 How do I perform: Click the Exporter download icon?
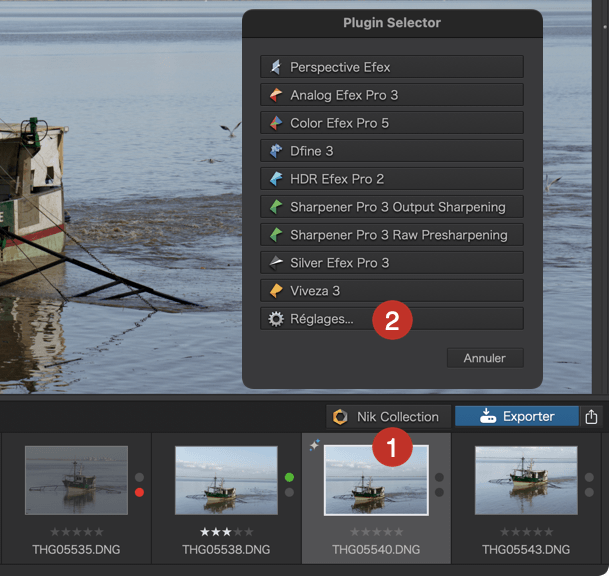(x=488, y=416)
